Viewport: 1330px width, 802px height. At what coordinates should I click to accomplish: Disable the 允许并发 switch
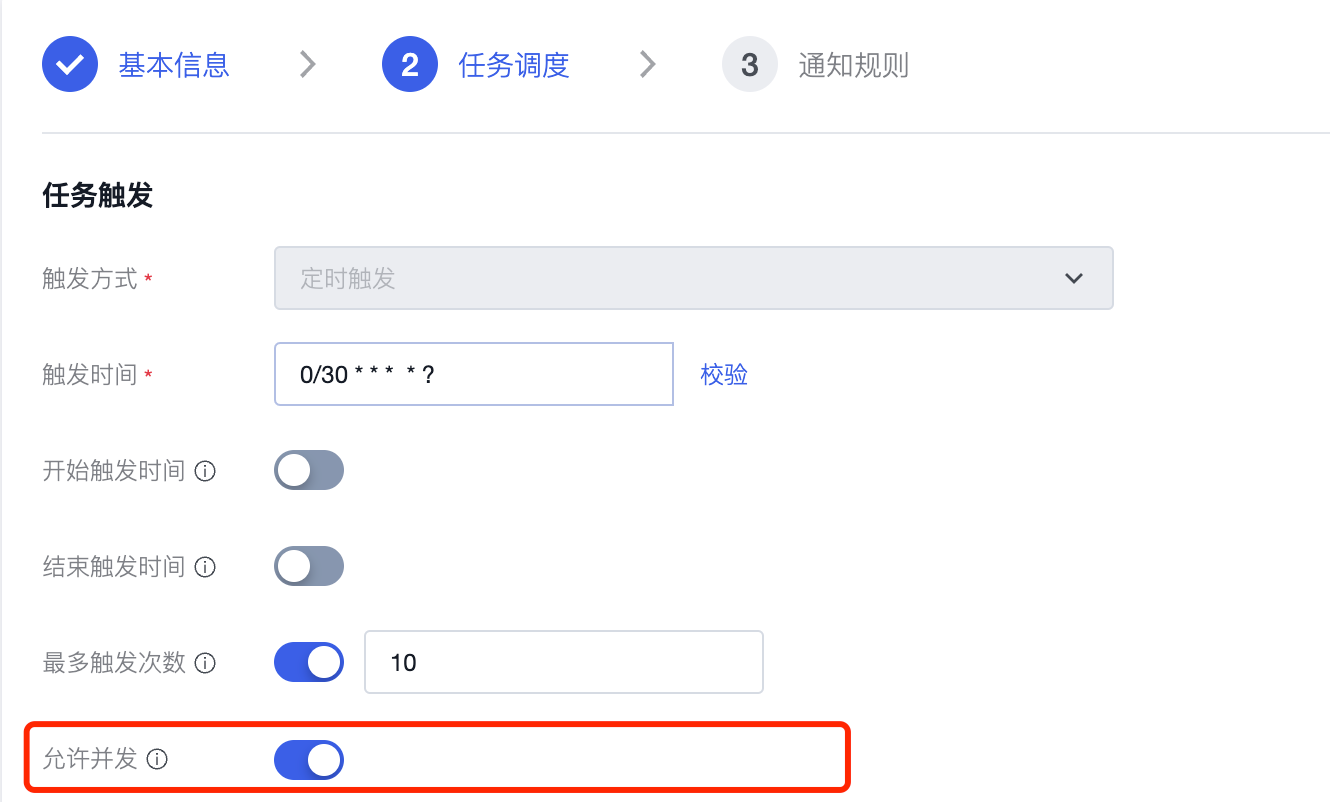point(309,760)
